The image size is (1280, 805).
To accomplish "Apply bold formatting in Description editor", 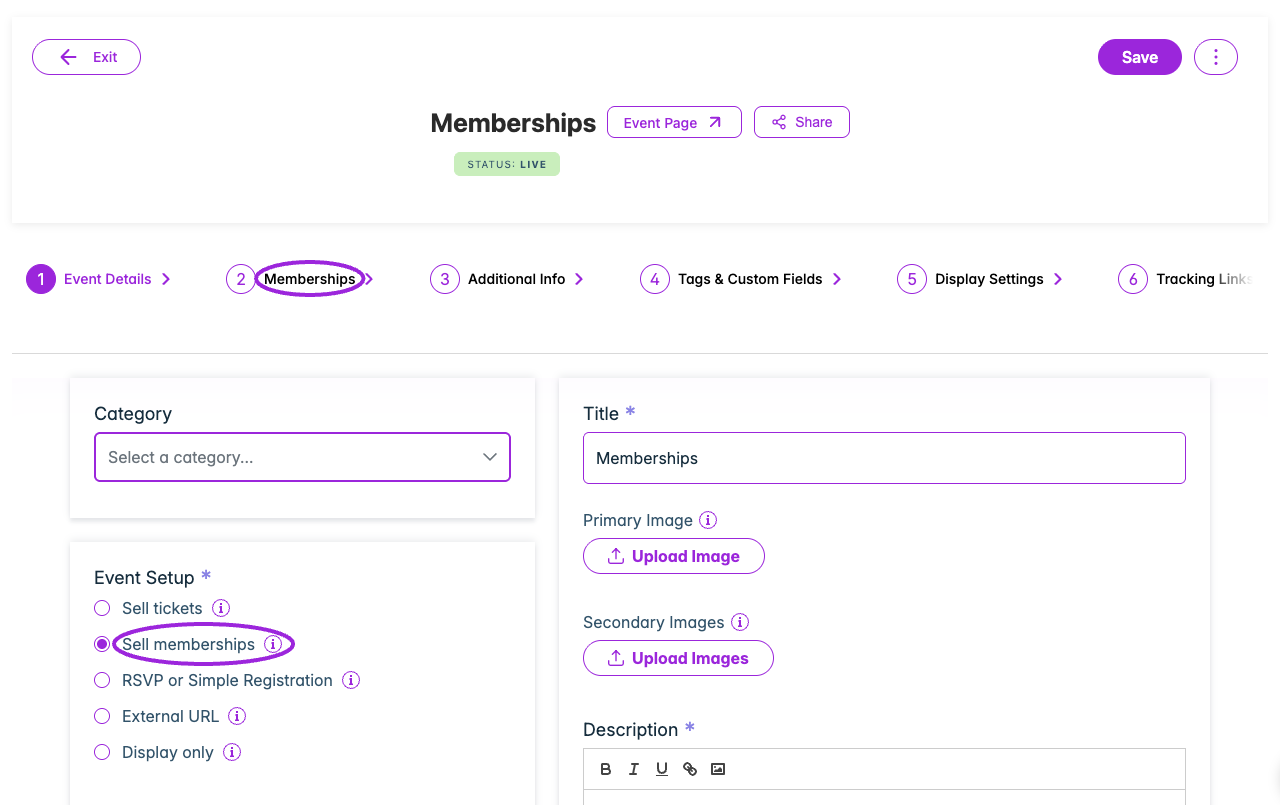I will 606,769.
